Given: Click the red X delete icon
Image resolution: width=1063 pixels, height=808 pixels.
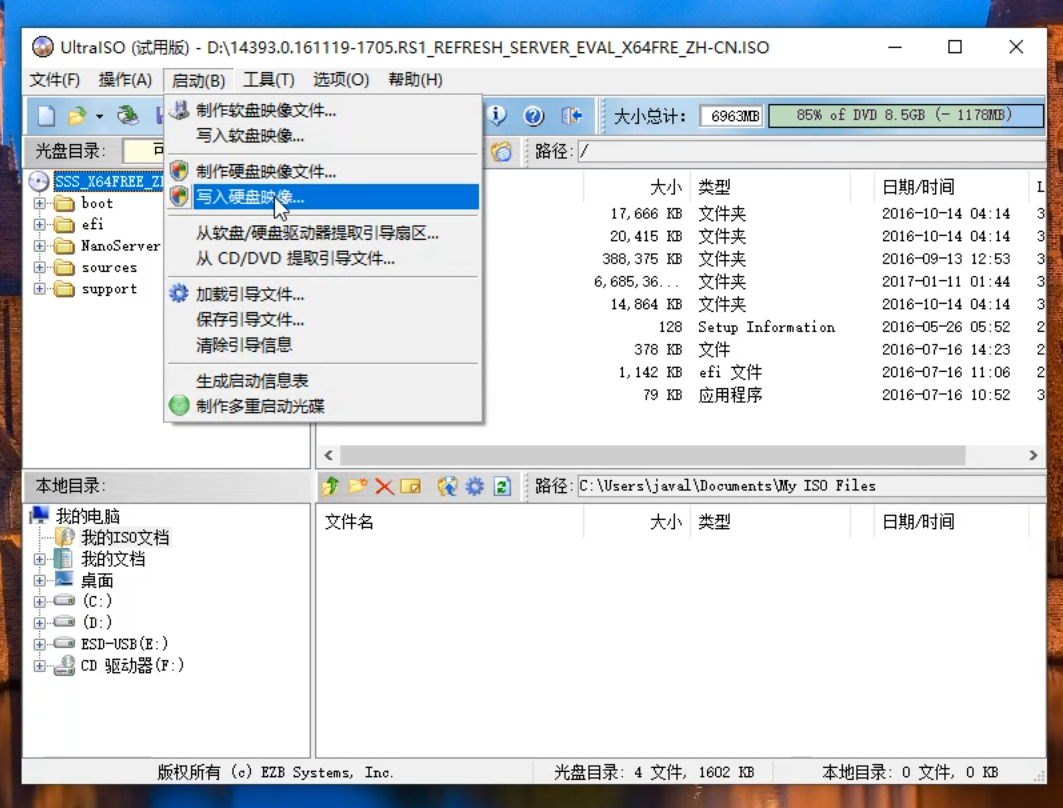Looking at the screenshot, I should click(384, 486).
